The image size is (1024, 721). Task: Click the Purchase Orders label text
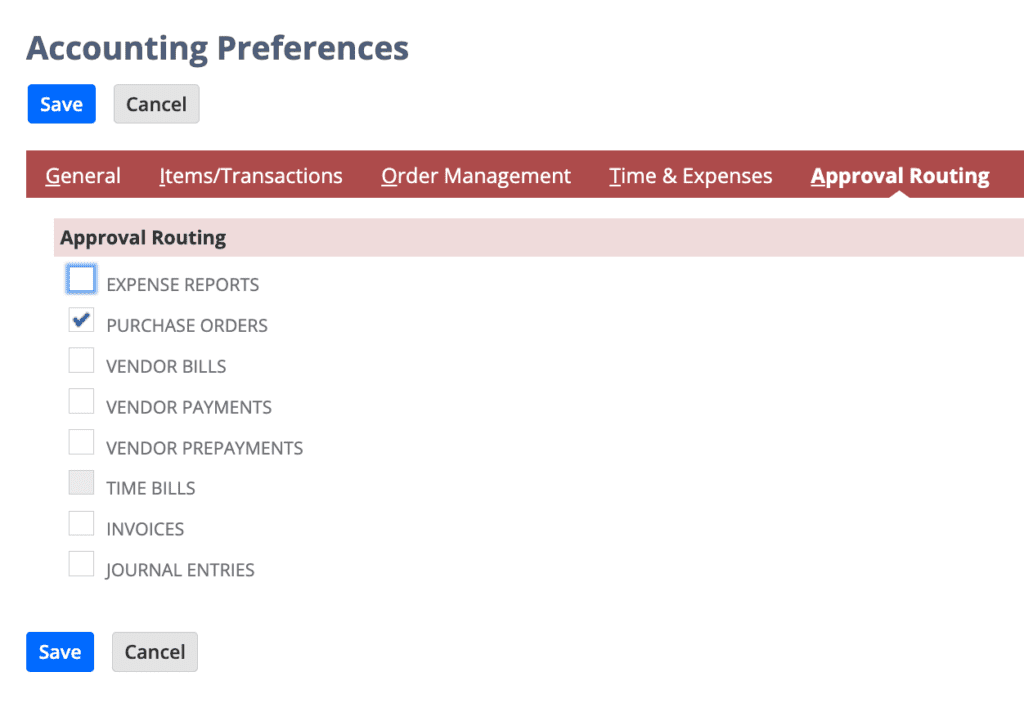(x=187, y=325)
